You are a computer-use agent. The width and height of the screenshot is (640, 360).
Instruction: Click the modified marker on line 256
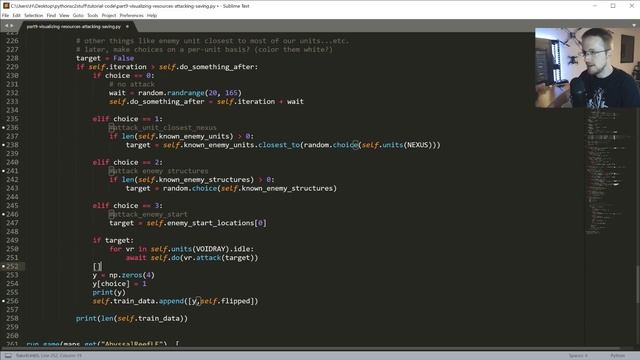[x=4, y=301]
